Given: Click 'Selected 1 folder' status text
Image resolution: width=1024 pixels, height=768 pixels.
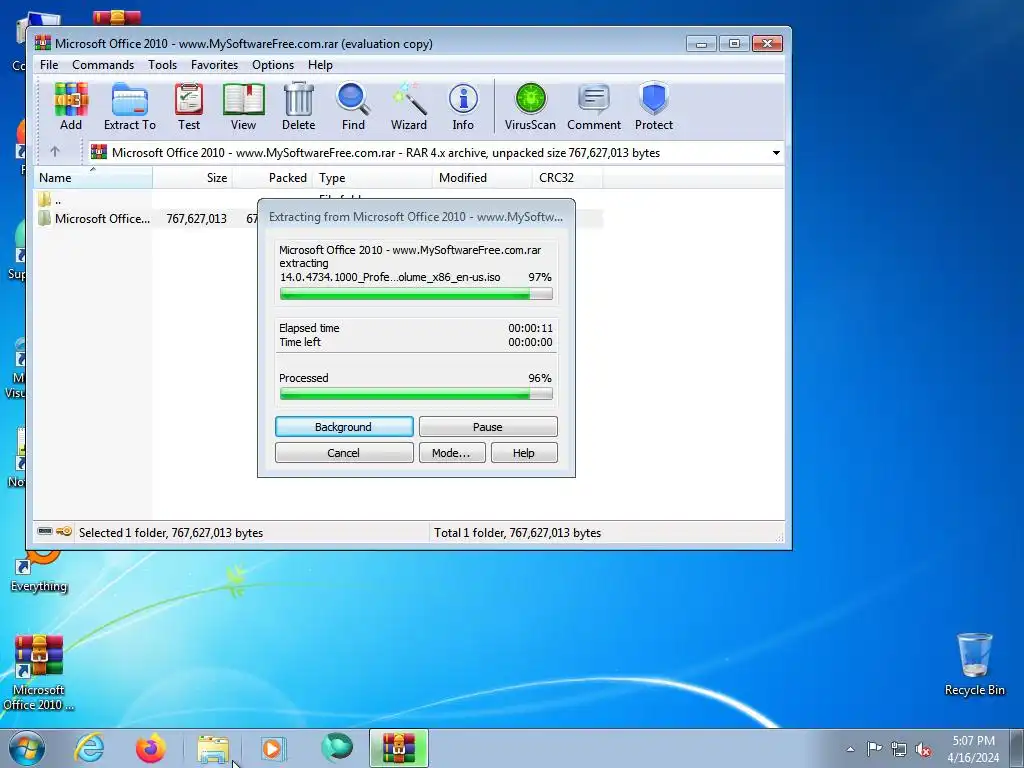Looking at the screenshot, I should [171, 533].
